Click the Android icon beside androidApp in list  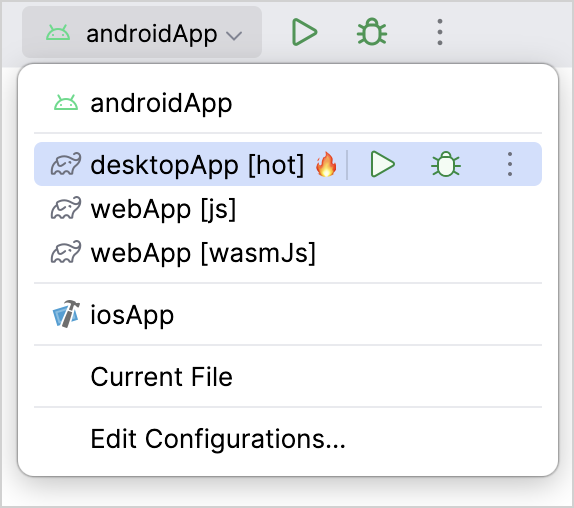tap(66, 102)
